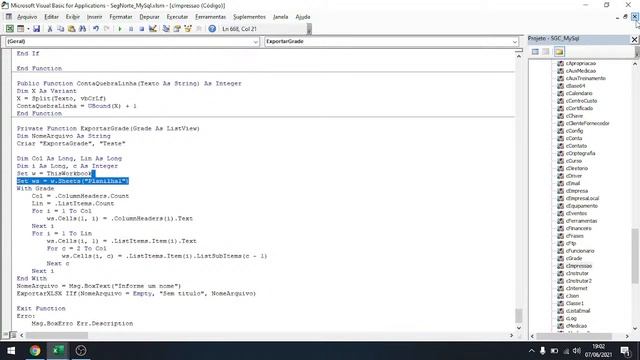Click code window horizontal scrollbar right arrow
The width and height of the screenshot is (640, 360).
coord(511,335)
